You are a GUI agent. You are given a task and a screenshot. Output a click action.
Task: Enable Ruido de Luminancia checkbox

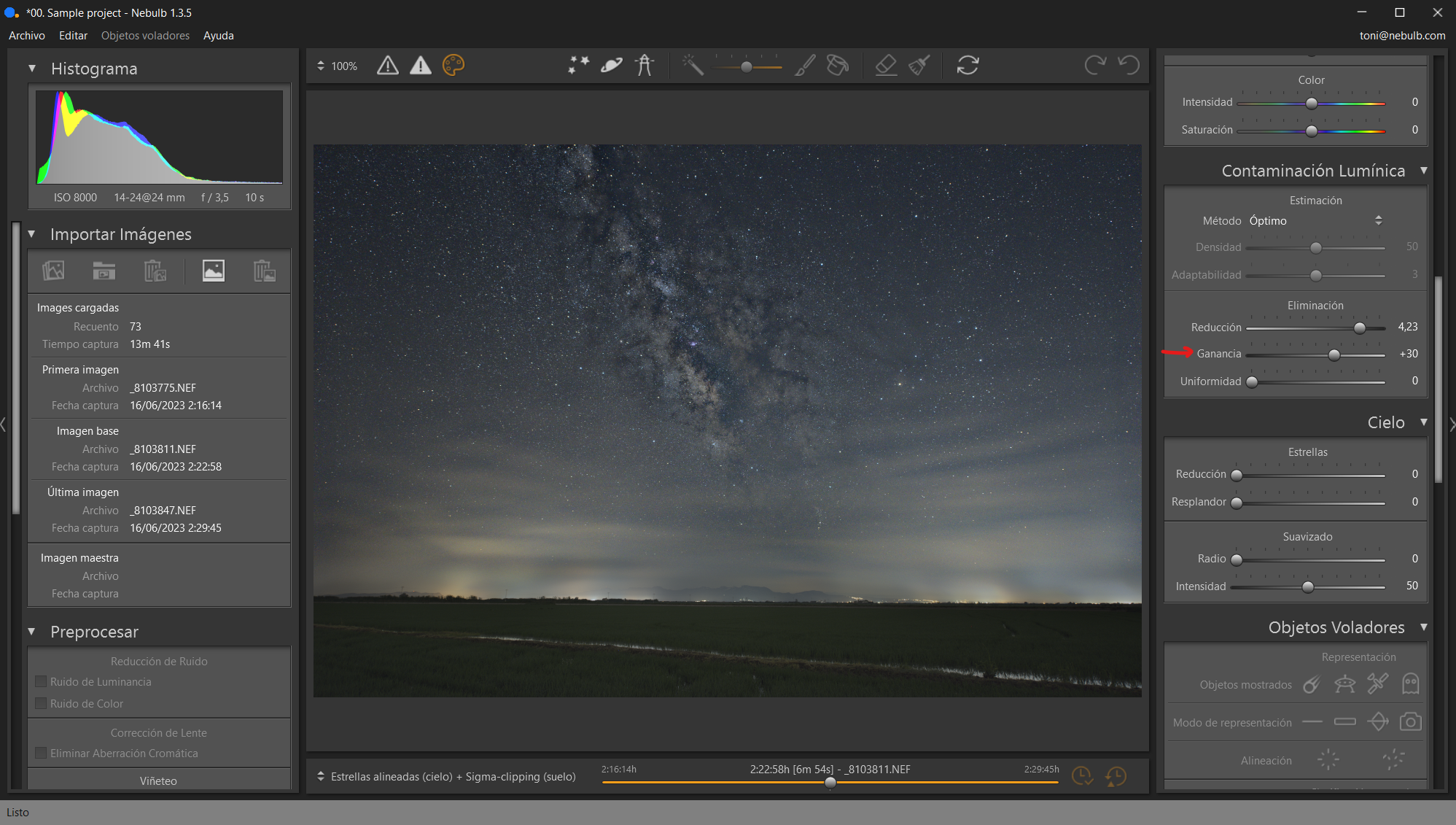pos(41,681)
